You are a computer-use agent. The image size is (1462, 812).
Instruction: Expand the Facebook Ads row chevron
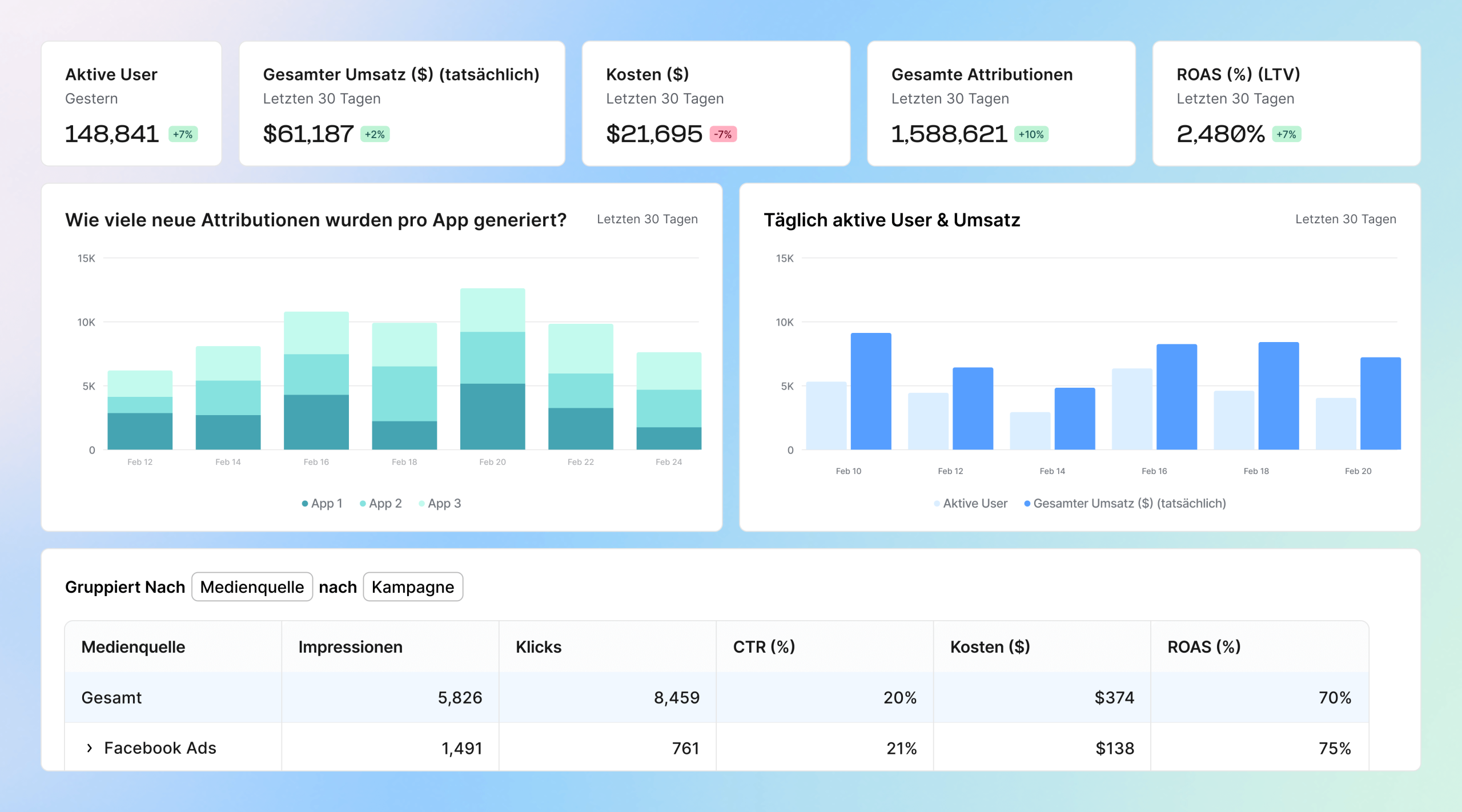point(89,748)
